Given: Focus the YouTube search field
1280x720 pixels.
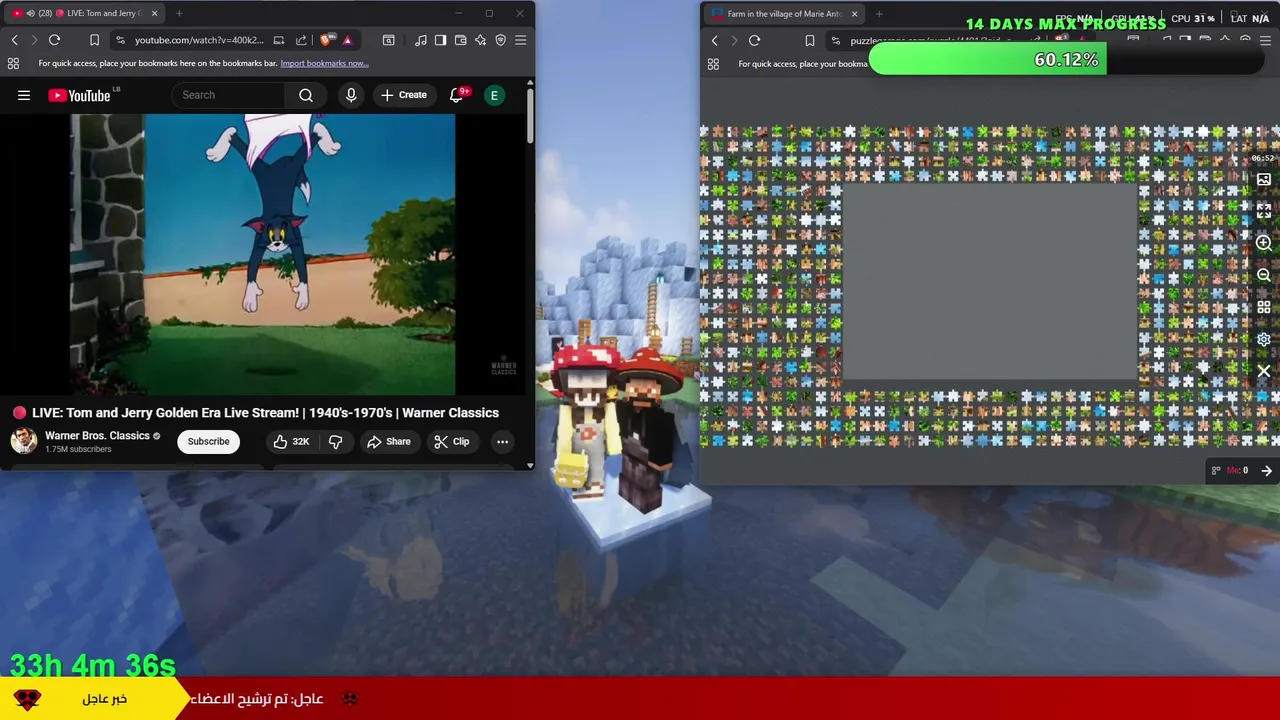Looking at the screenshot, I should click(x=228, y=95).
